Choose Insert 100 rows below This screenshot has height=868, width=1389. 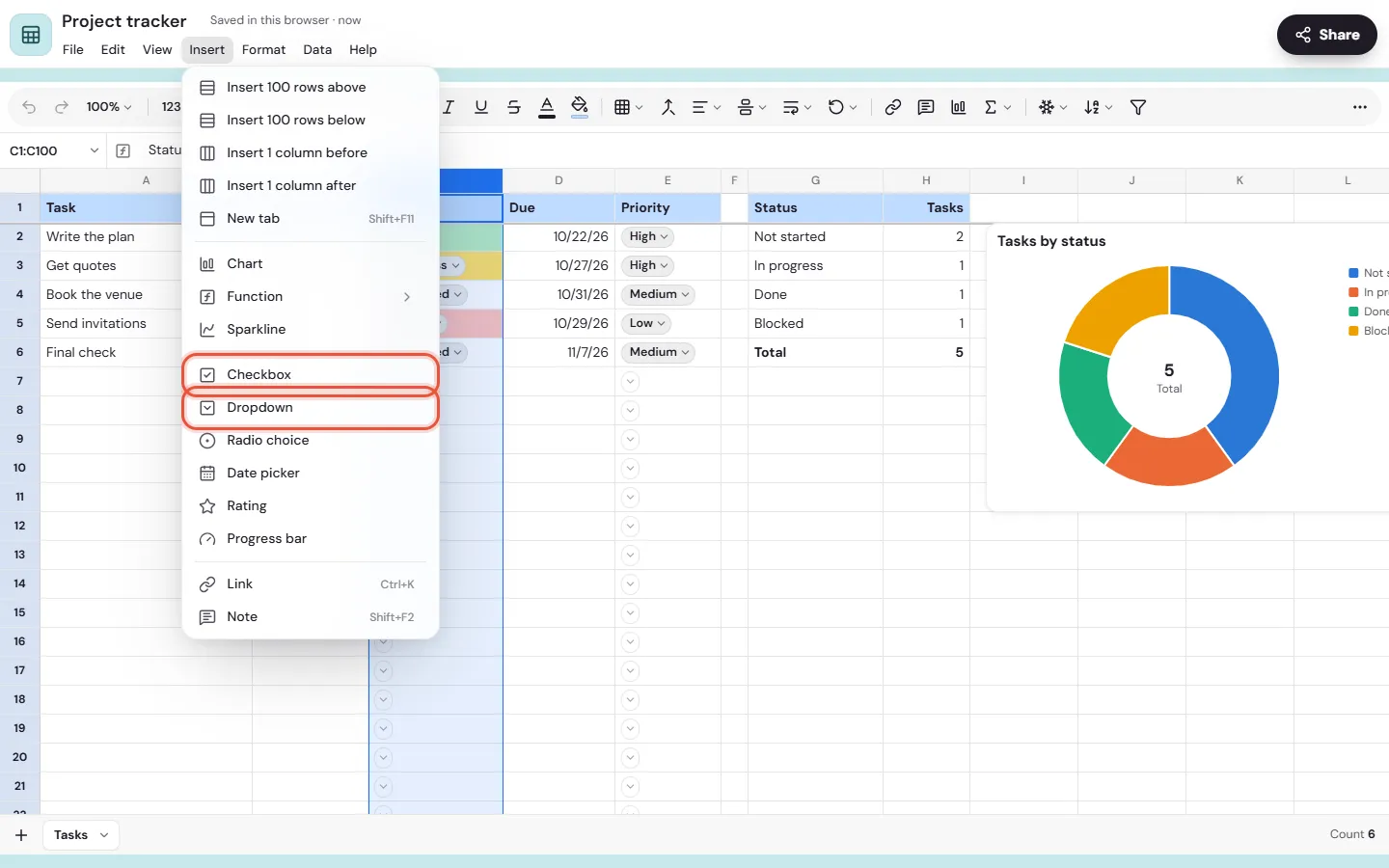tap(311, 120)
